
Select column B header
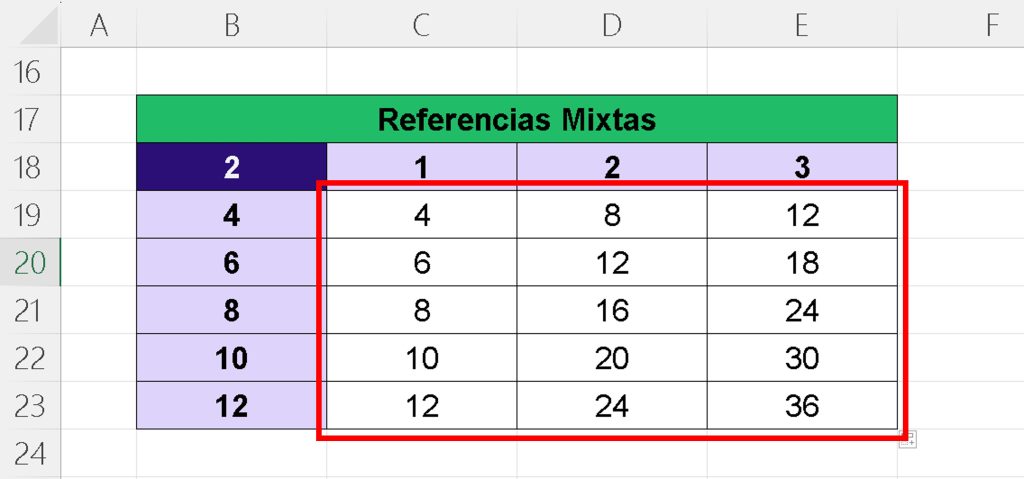tap(231, 24)
